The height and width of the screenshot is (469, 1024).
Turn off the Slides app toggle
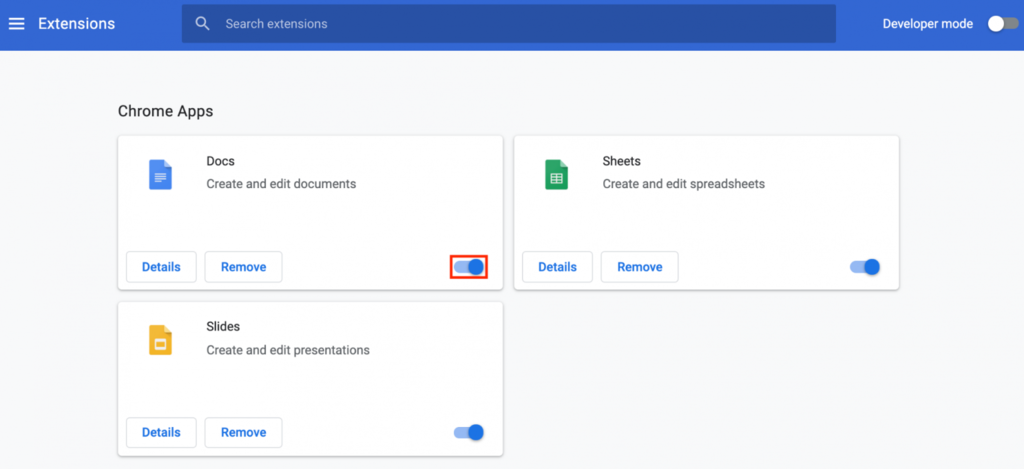(x=469, y=432)
